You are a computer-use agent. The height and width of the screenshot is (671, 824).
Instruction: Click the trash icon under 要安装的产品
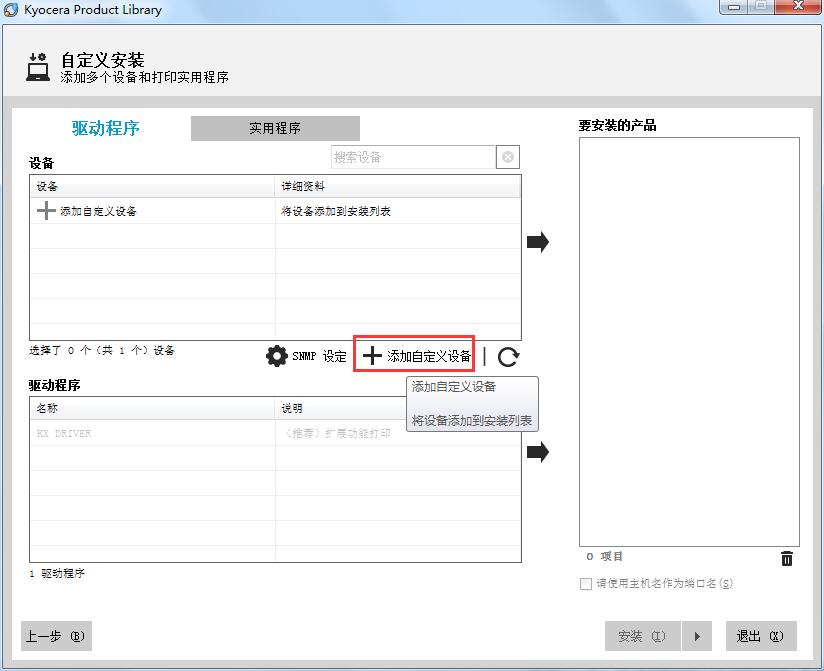pos(787,558)
